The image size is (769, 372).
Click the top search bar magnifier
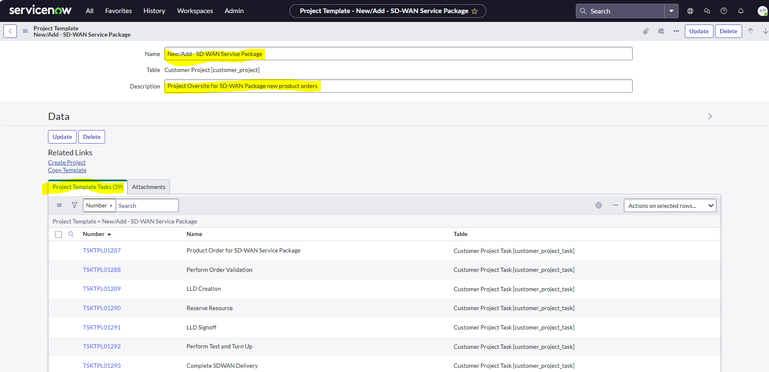click(583, 11)
